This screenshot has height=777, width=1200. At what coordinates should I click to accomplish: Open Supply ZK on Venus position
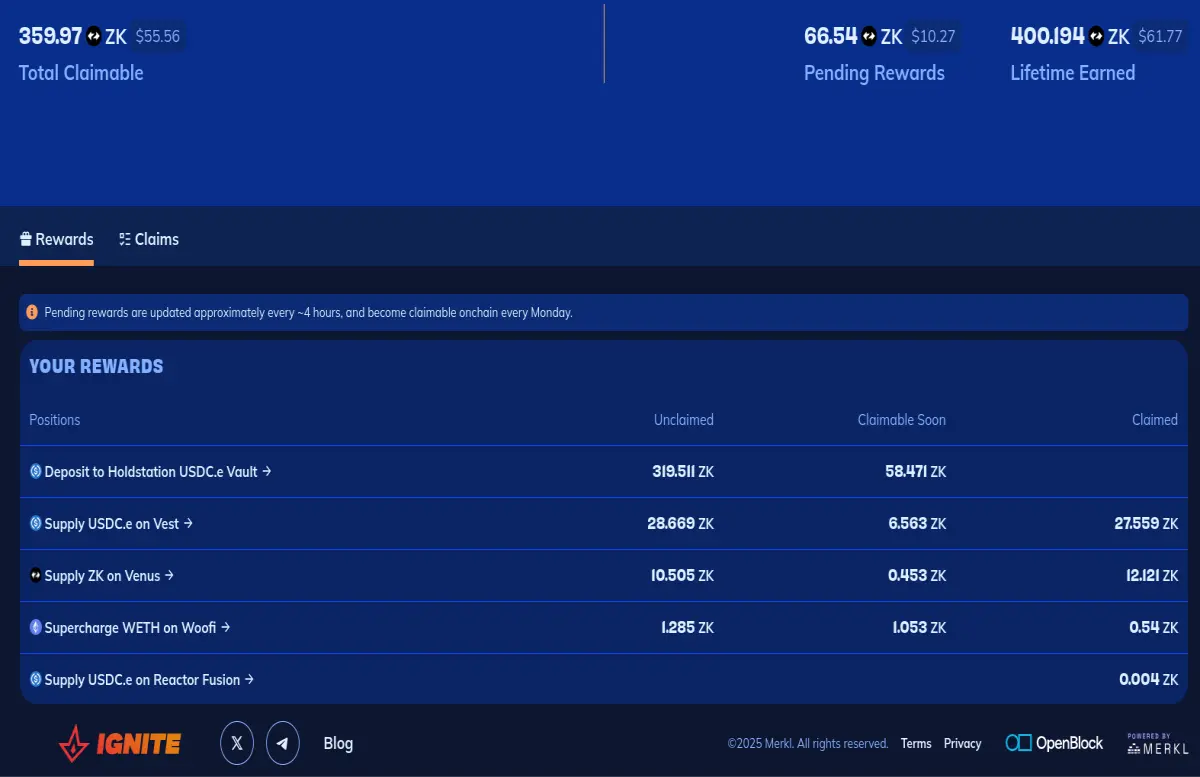pos(102,576)
